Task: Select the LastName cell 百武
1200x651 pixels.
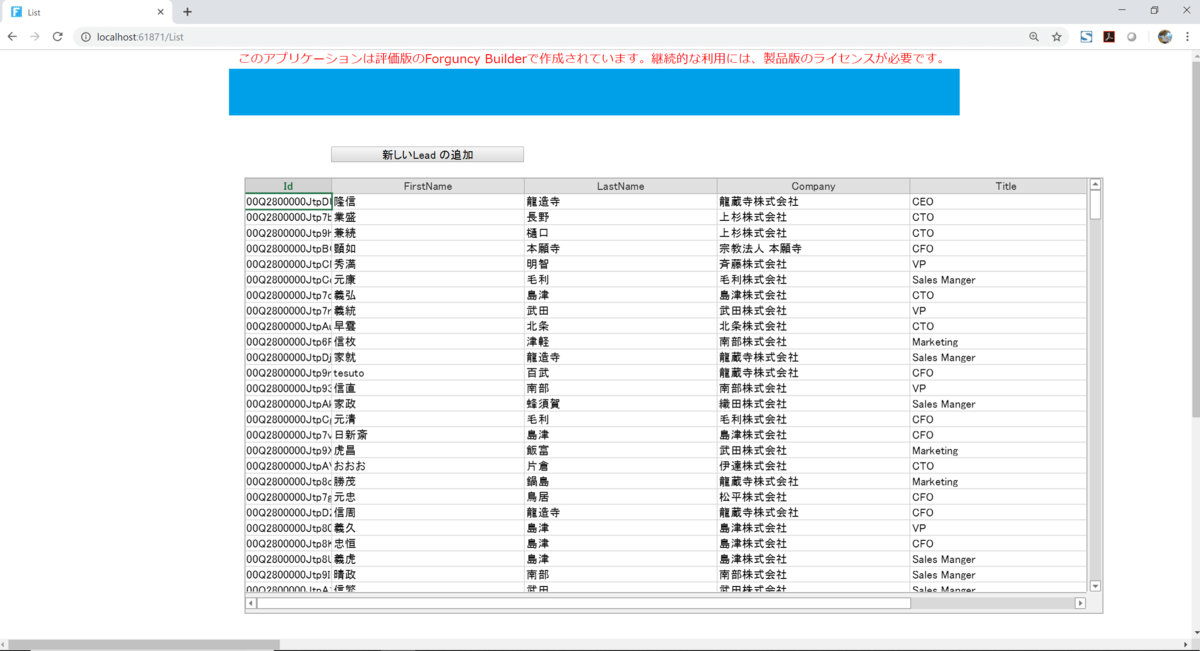Action: [620, 373]
